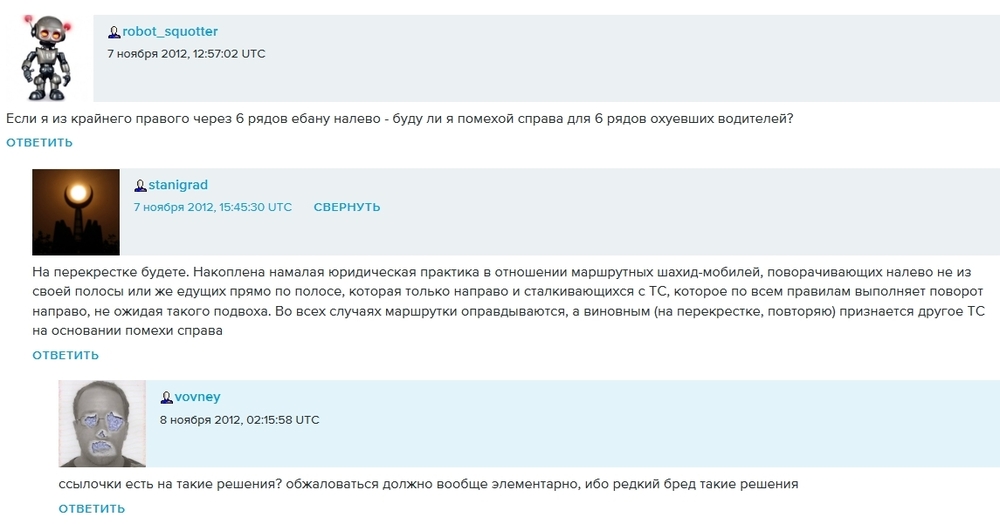Screen dimensions: 1000x524
Task: Collapse stanigrad's thread via СВЕРНУТЬ
Action: tap(347, 207)
